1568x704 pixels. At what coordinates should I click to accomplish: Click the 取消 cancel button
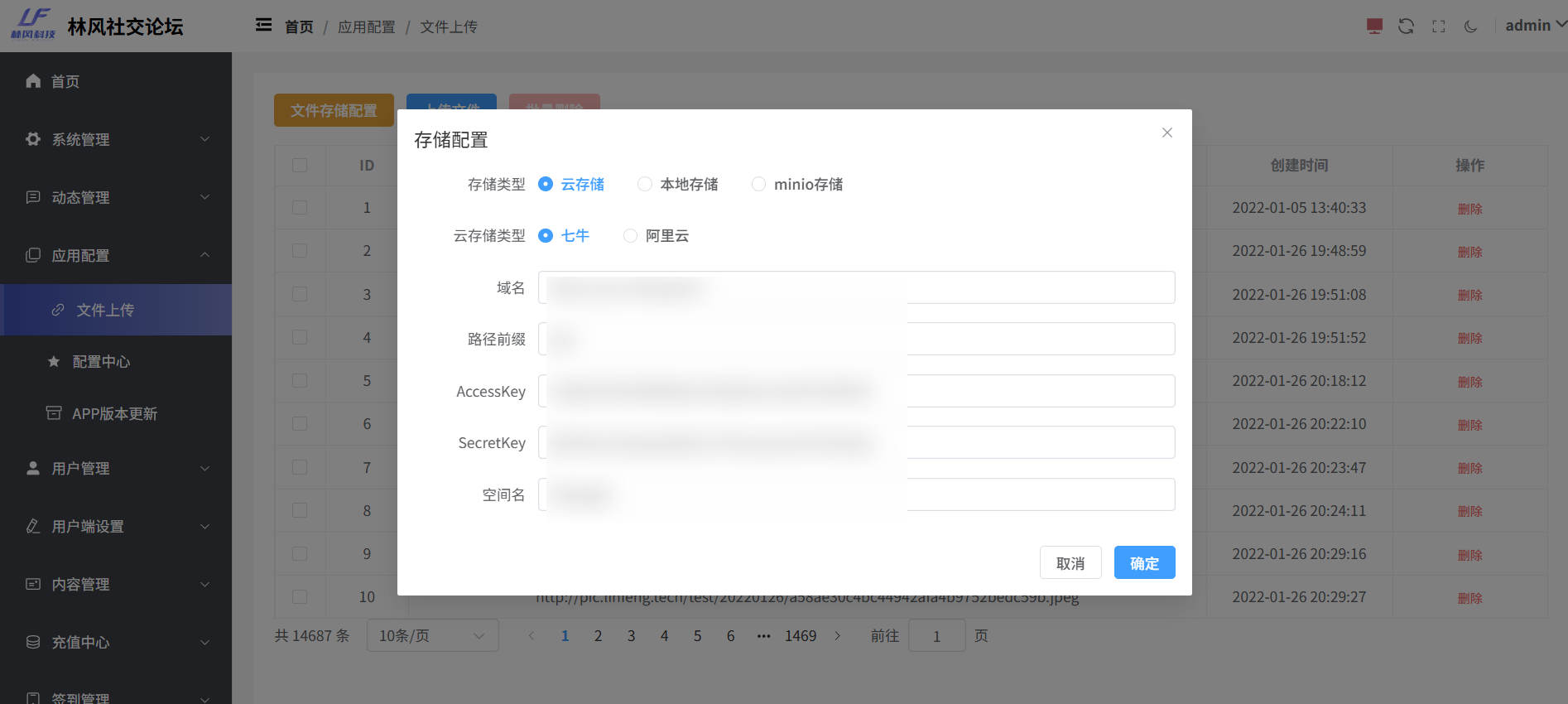(1070, 562)
